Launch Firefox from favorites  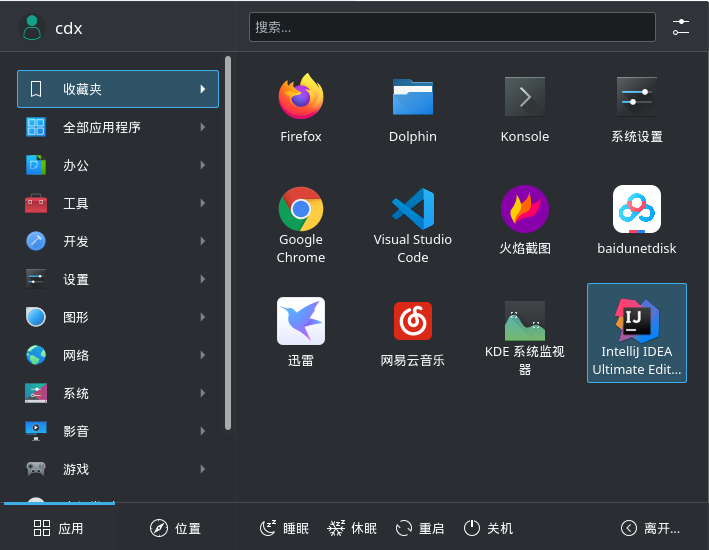301,109
